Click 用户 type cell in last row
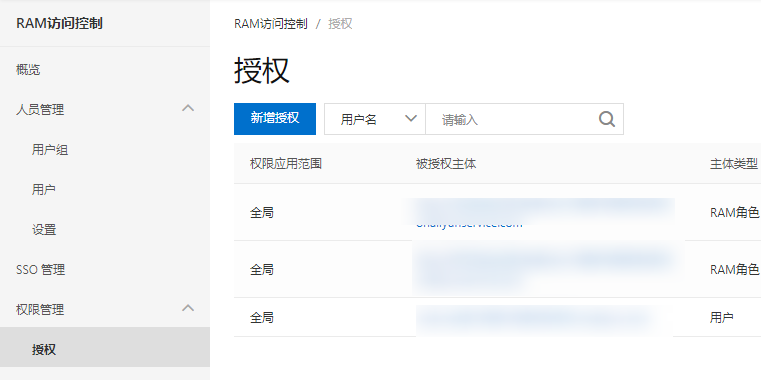This screenshot has width=761, height=380. click(x=722, y=317)
